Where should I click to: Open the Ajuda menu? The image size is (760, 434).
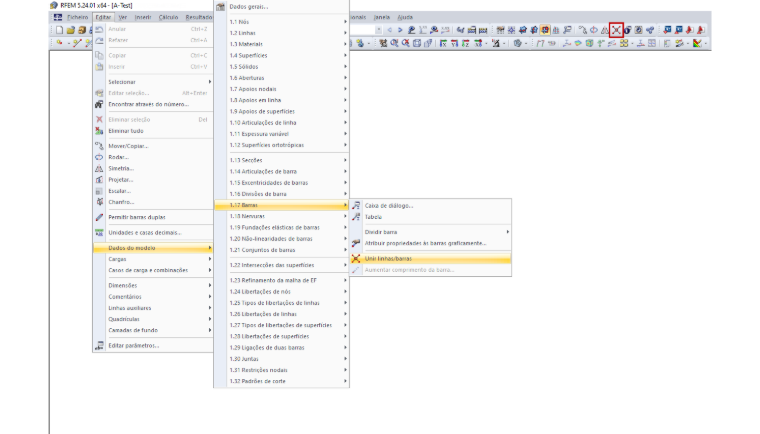pos(405,17)
